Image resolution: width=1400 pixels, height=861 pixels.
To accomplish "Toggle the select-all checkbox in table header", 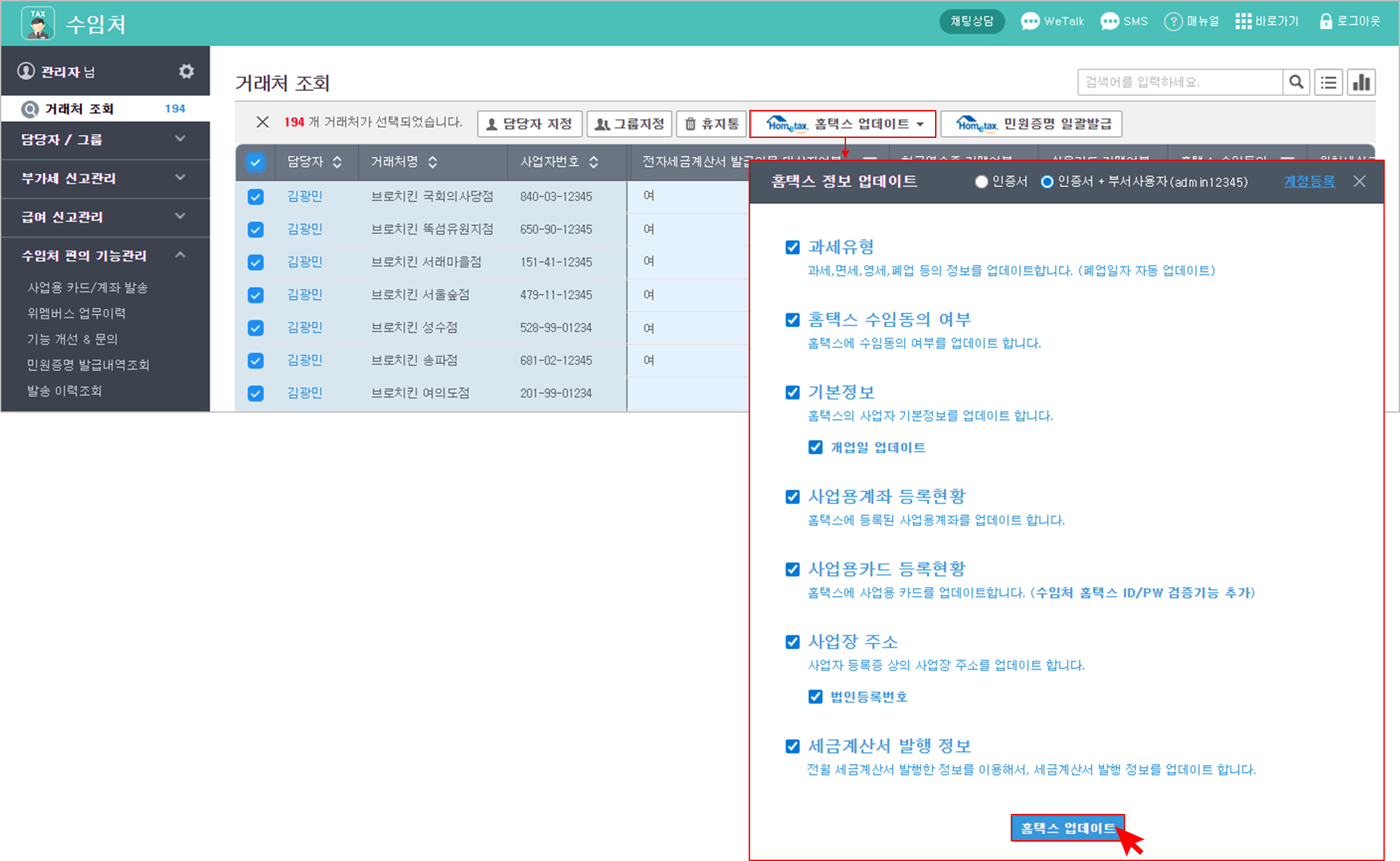I will pyautogui.click(x=256, y=162).
